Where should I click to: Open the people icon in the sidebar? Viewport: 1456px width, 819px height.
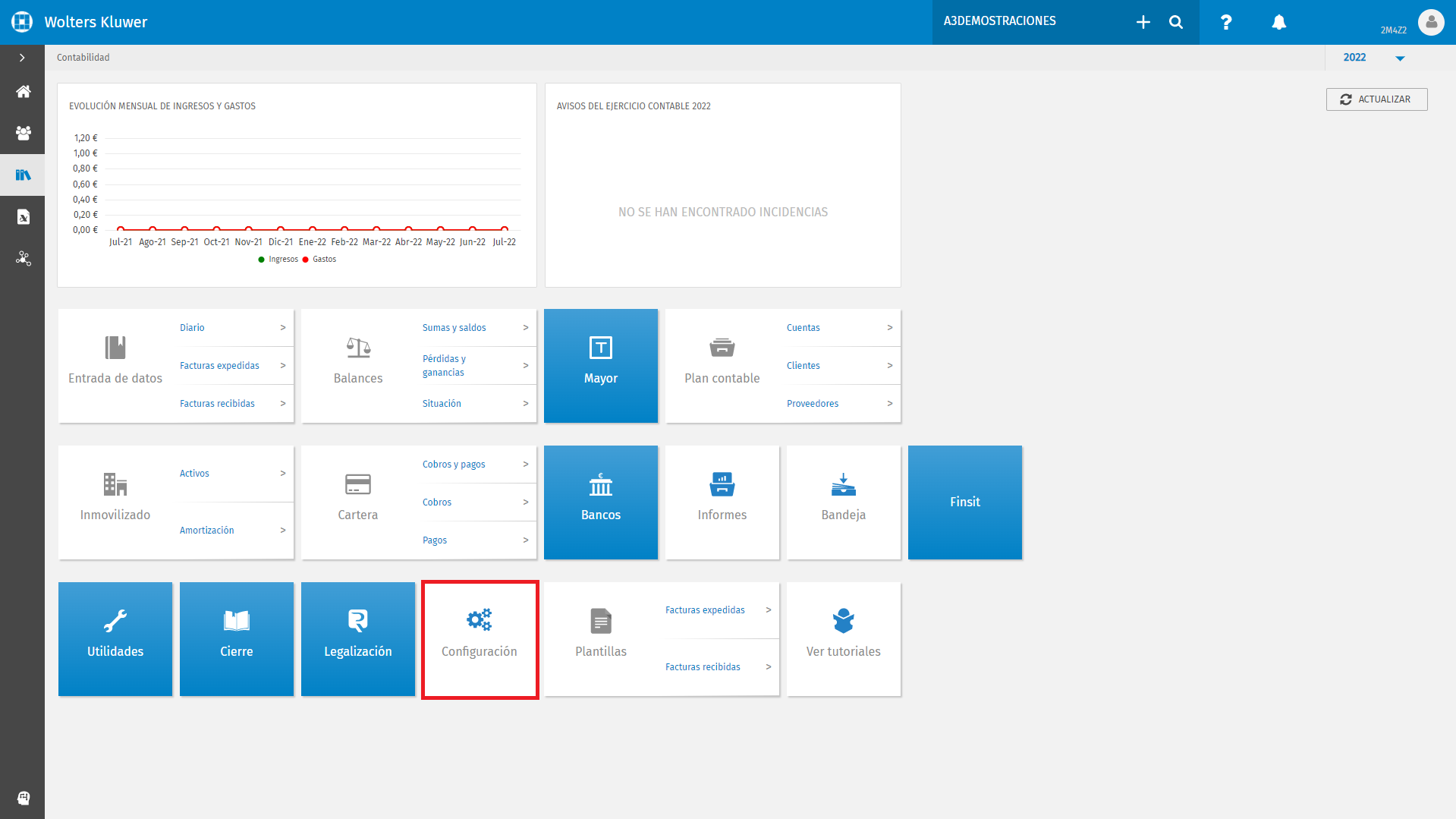(23, 134)
